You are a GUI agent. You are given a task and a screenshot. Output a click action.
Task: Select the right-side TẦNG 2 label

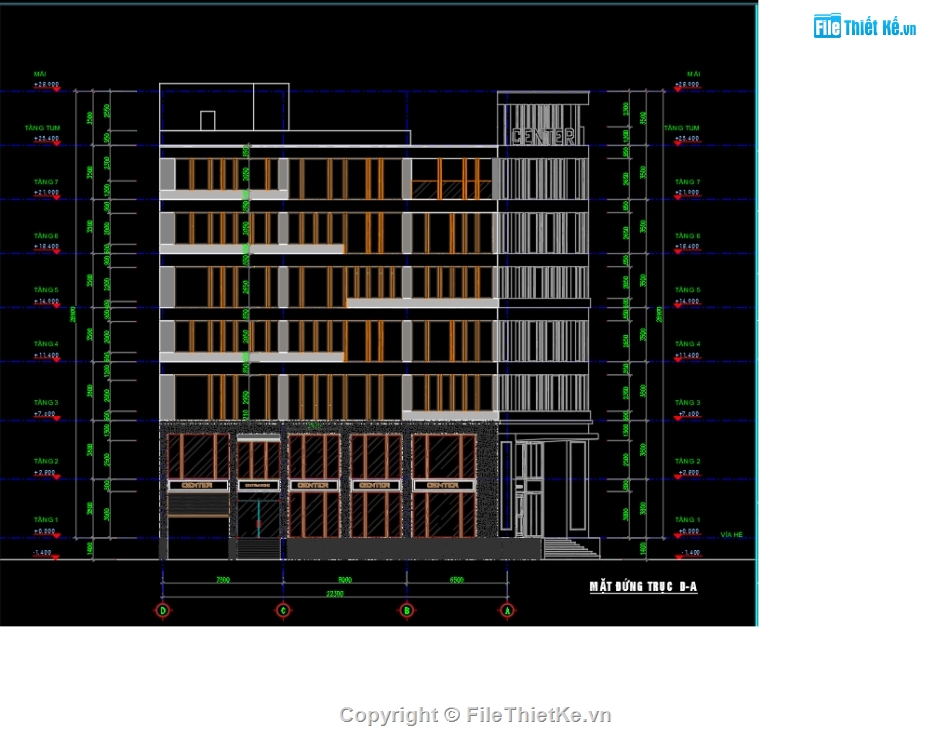[x=688, y=461]
